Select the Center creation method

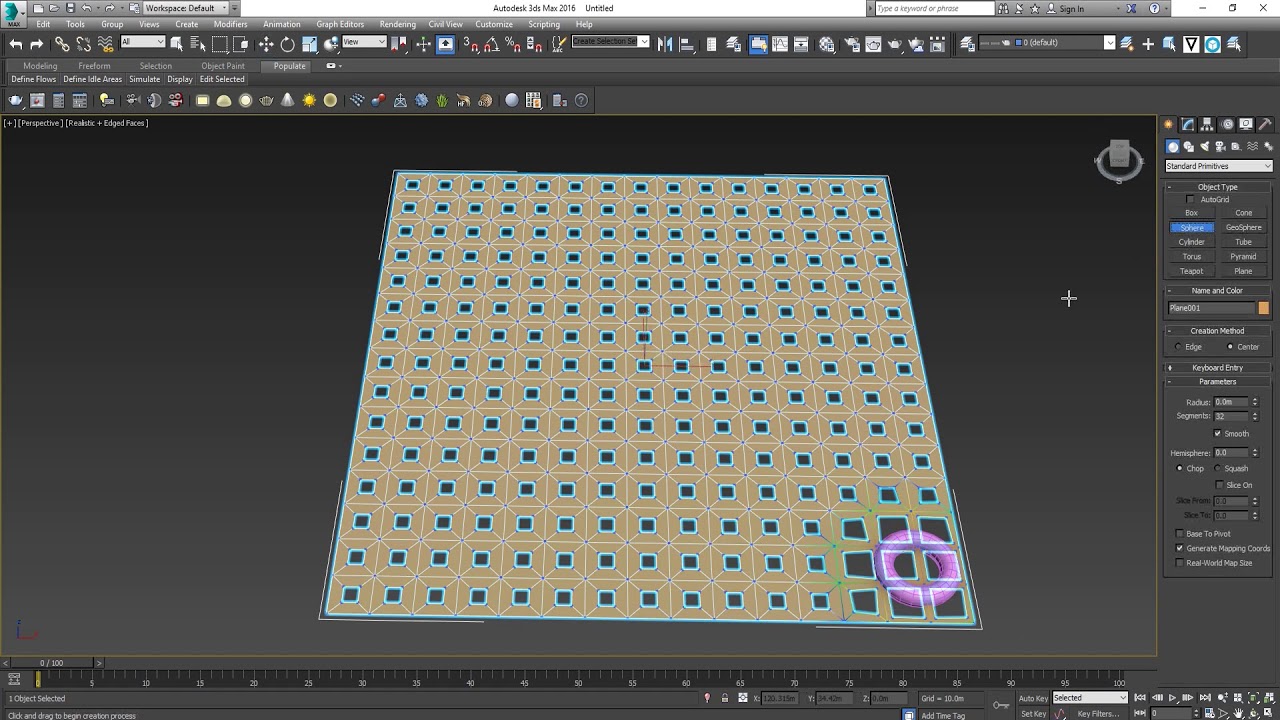[1230, 347]
